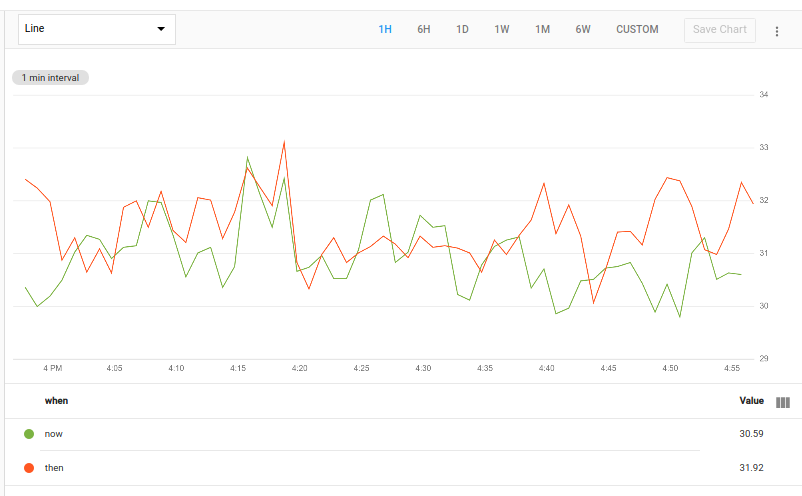This screenshot has width=802, height=496.
Task: Sort legend by the 'when' column header
Action: point(56,401)
